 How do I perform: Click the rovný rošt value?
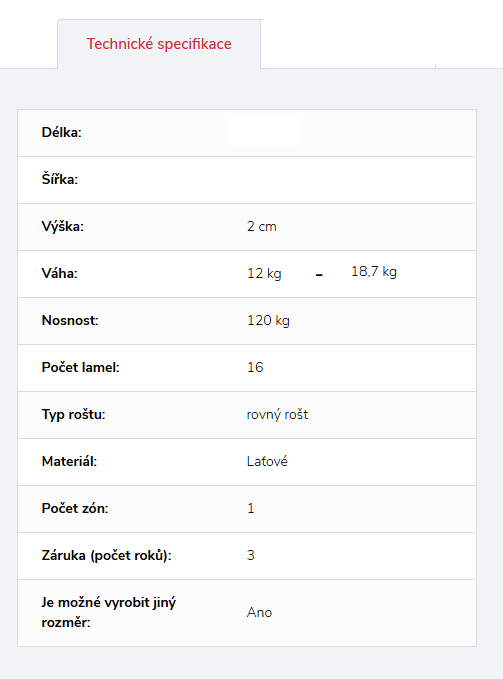point(277,414)
